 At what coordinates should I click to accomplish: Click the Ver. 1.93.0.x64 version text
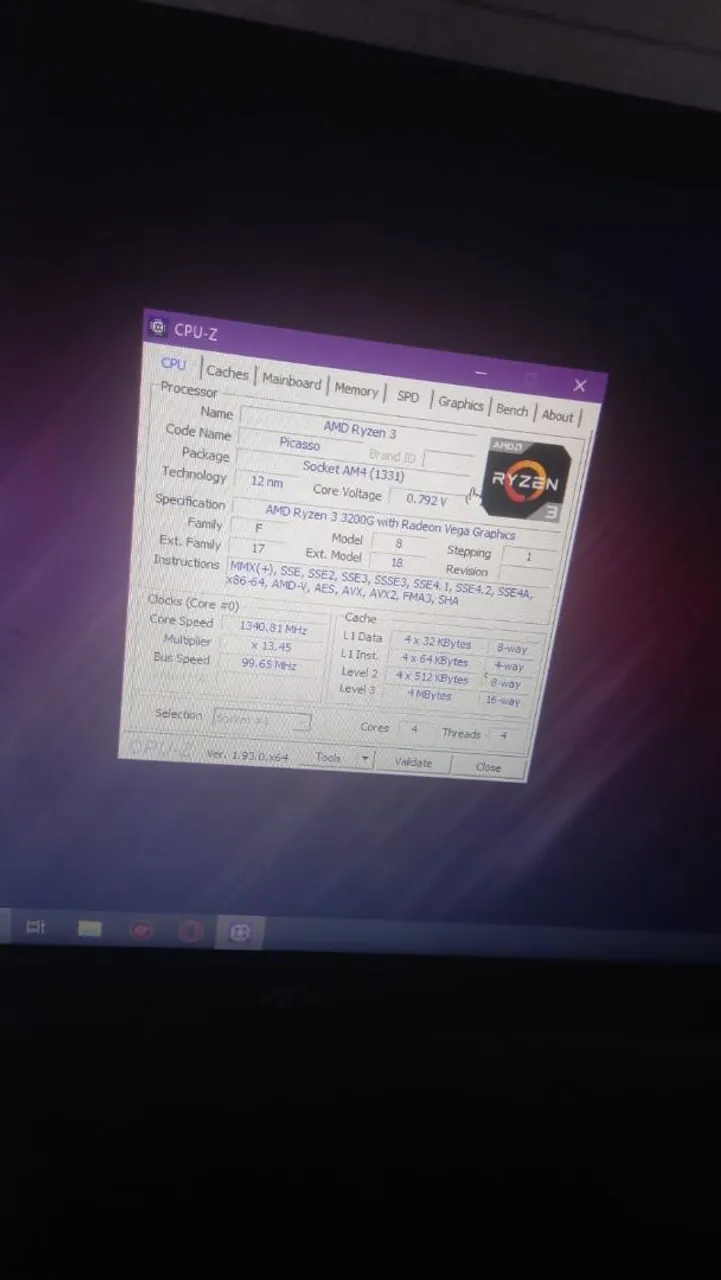(247, 756)
